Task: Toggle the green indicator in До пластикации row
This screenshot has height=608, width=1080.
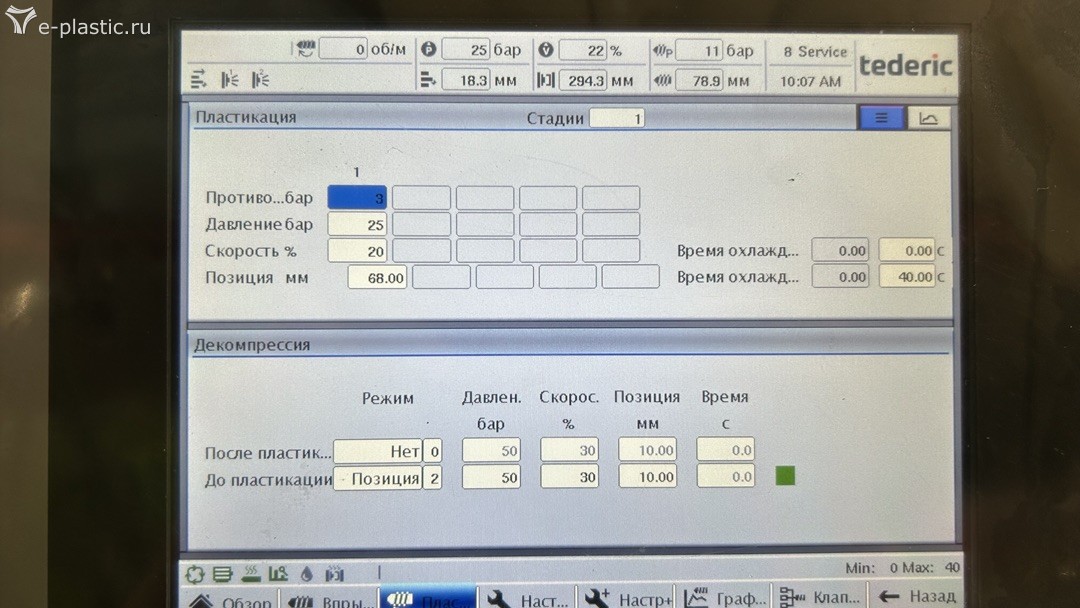Action: click(x=785, y=476)
